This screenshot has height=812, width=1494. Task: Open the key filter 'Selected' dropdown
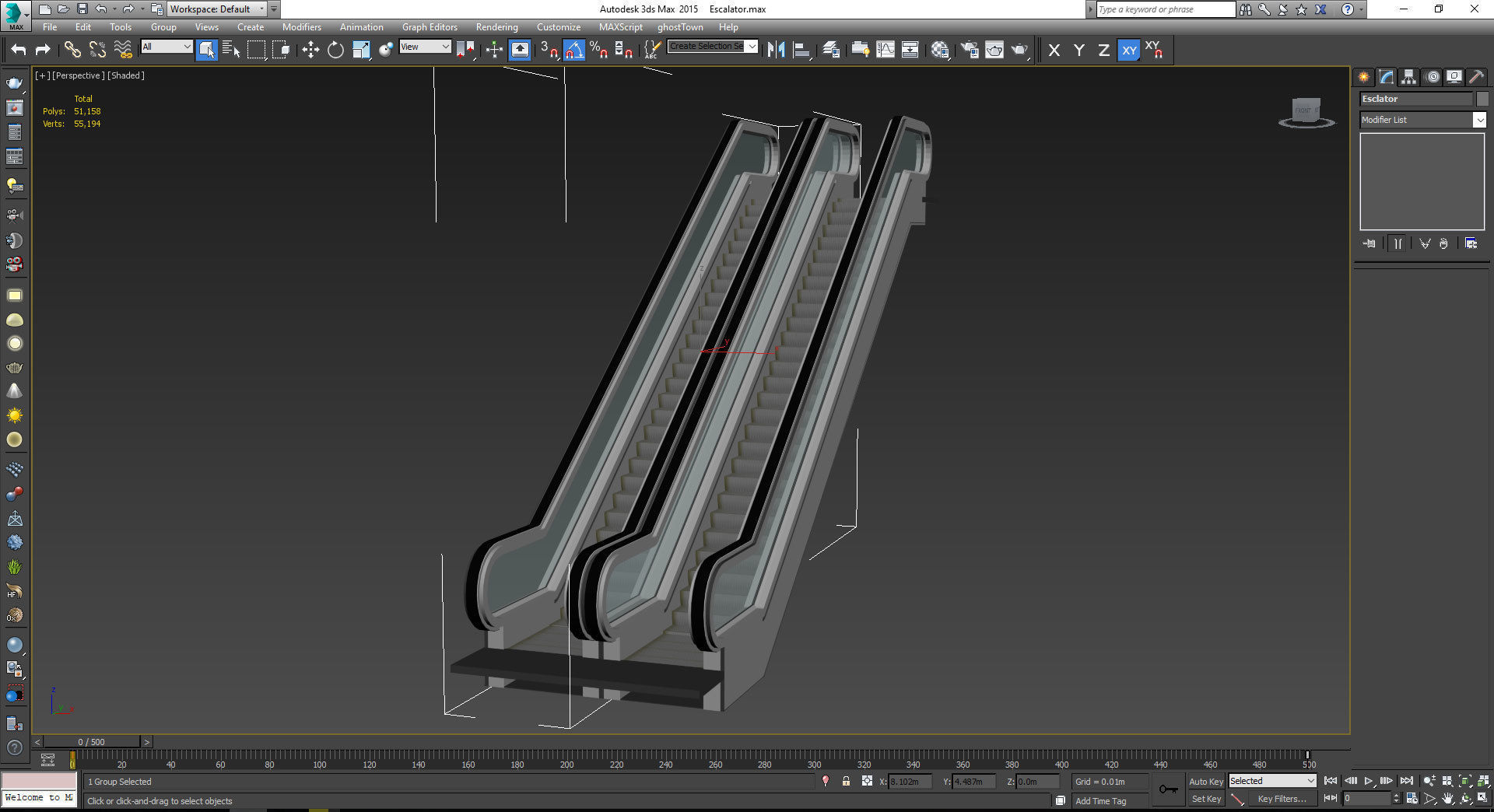1272,781
